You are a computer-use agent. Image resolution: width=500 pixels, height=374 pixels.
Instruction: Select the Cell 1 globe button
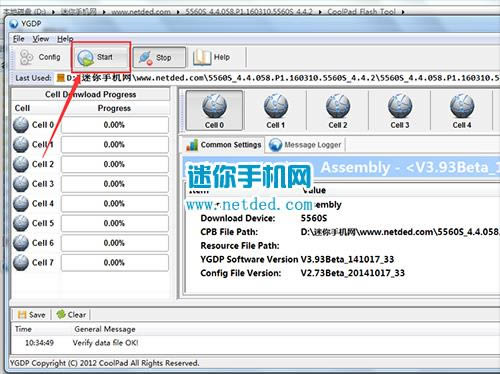tap(276, 110)
